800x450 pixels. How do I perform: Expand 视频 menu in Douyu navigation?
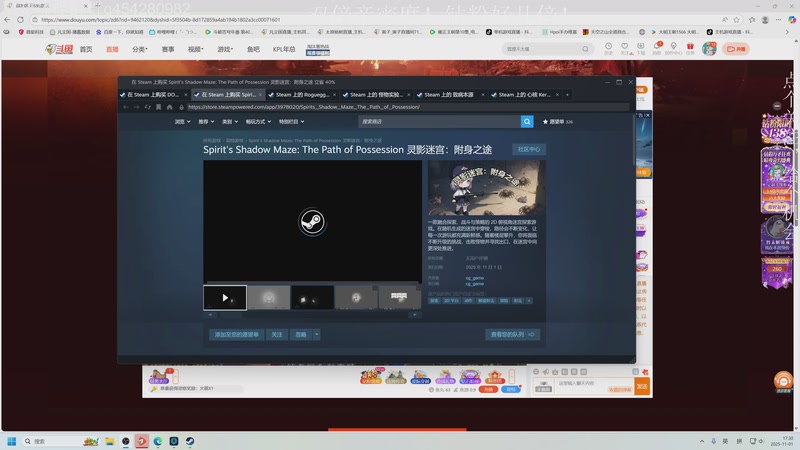click(x=195, y=49)
